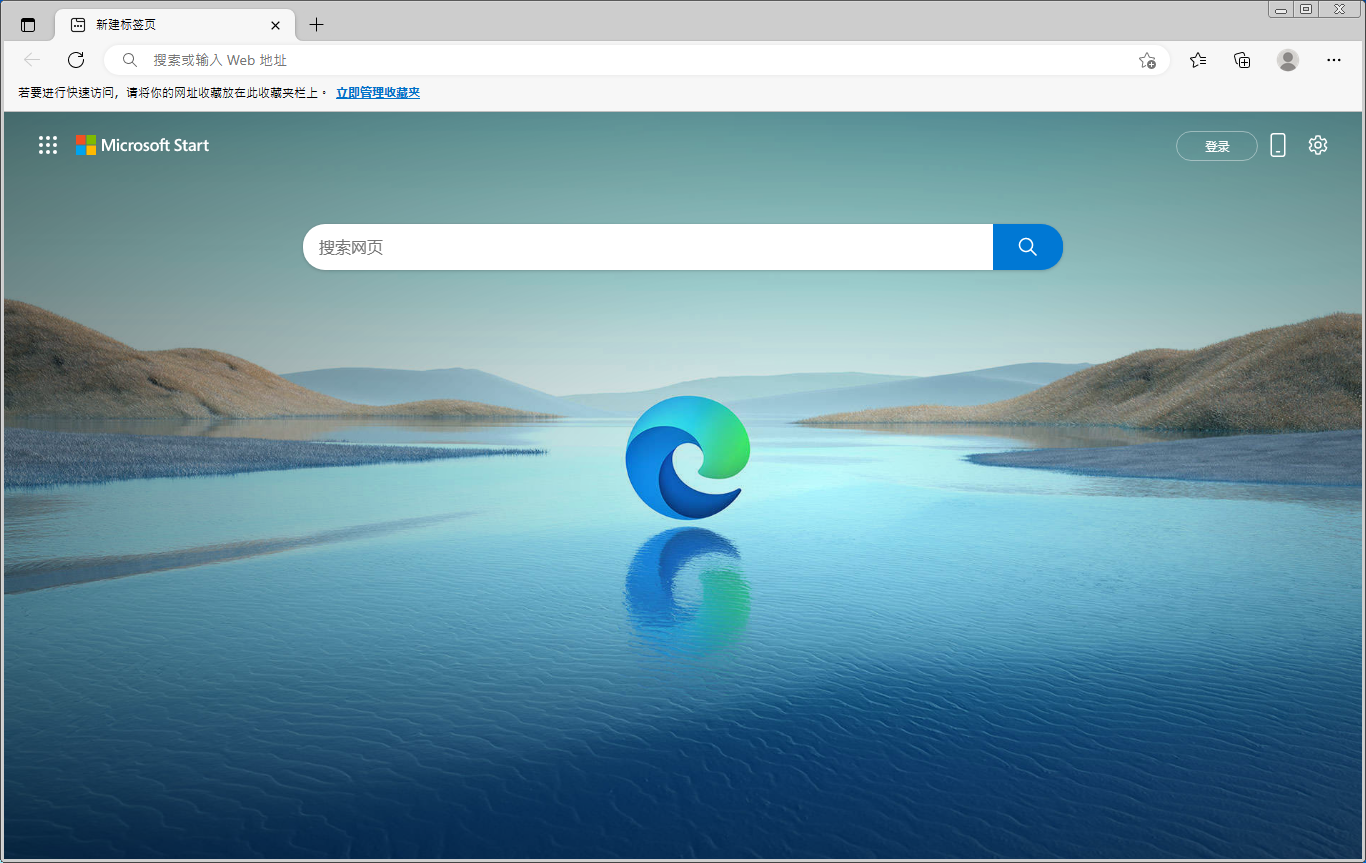Open the app launcher grid
Viewport: 1366px width, 863px height.
(48, 145)
